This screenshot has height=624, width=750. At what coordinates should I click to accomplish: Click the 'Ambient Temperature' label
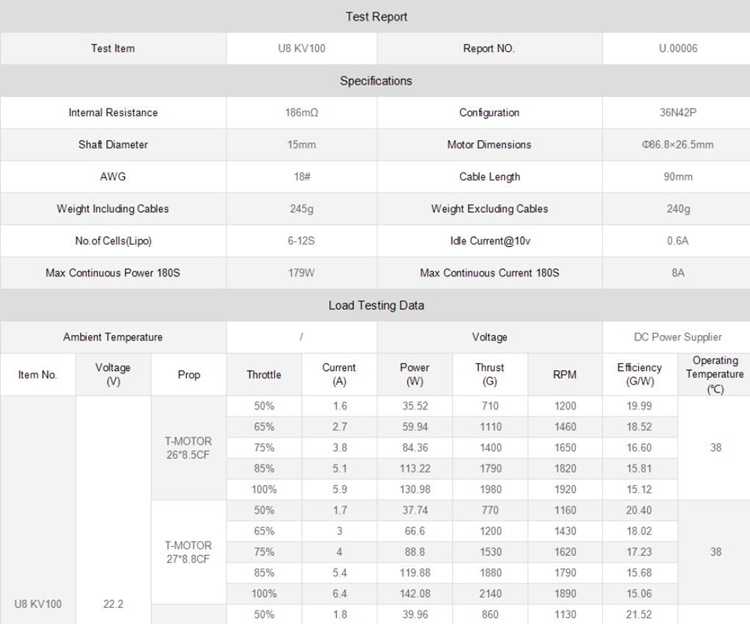coord(113,337)
